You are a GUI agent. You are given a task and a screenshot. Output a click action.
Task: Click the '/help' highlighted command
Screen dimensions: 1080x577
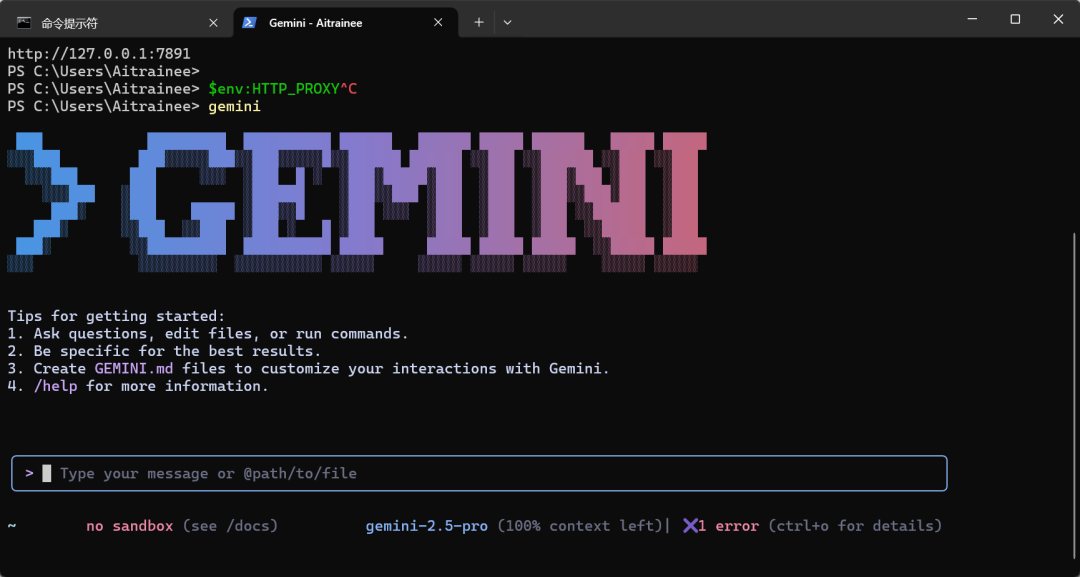pos(55,386)
